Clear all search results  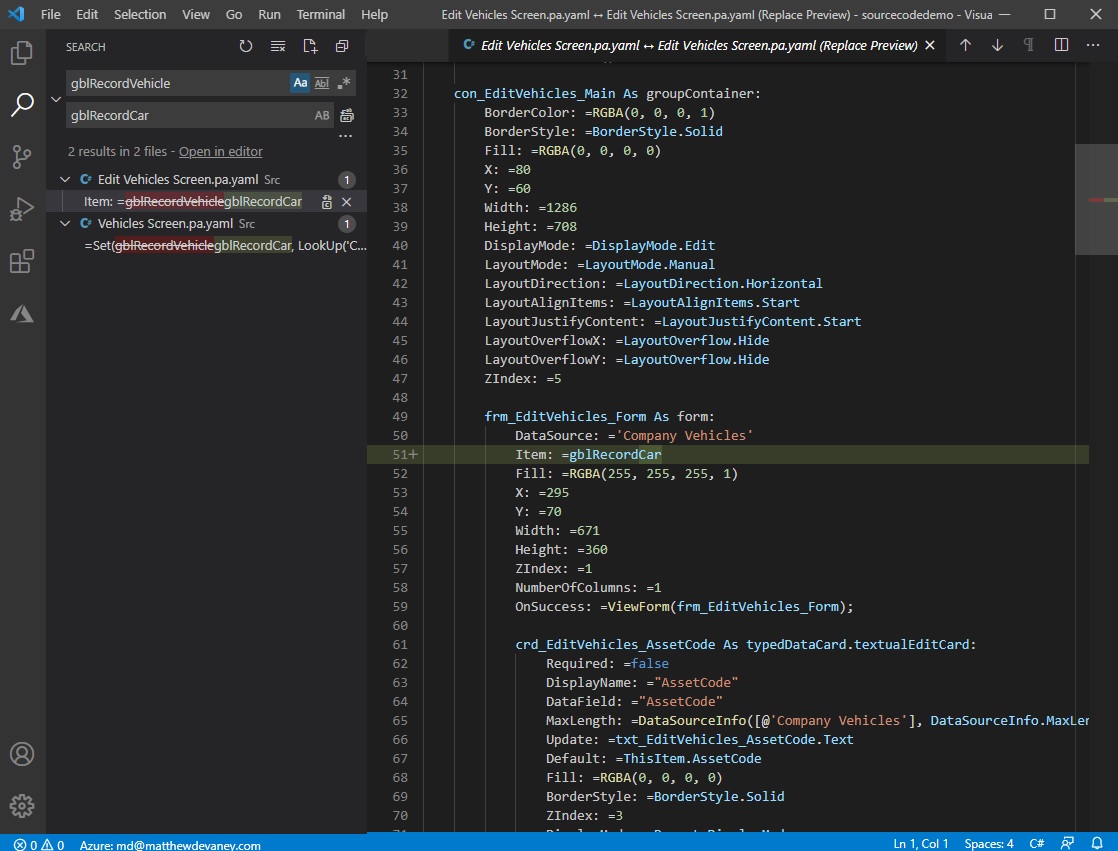click(277, 46)
